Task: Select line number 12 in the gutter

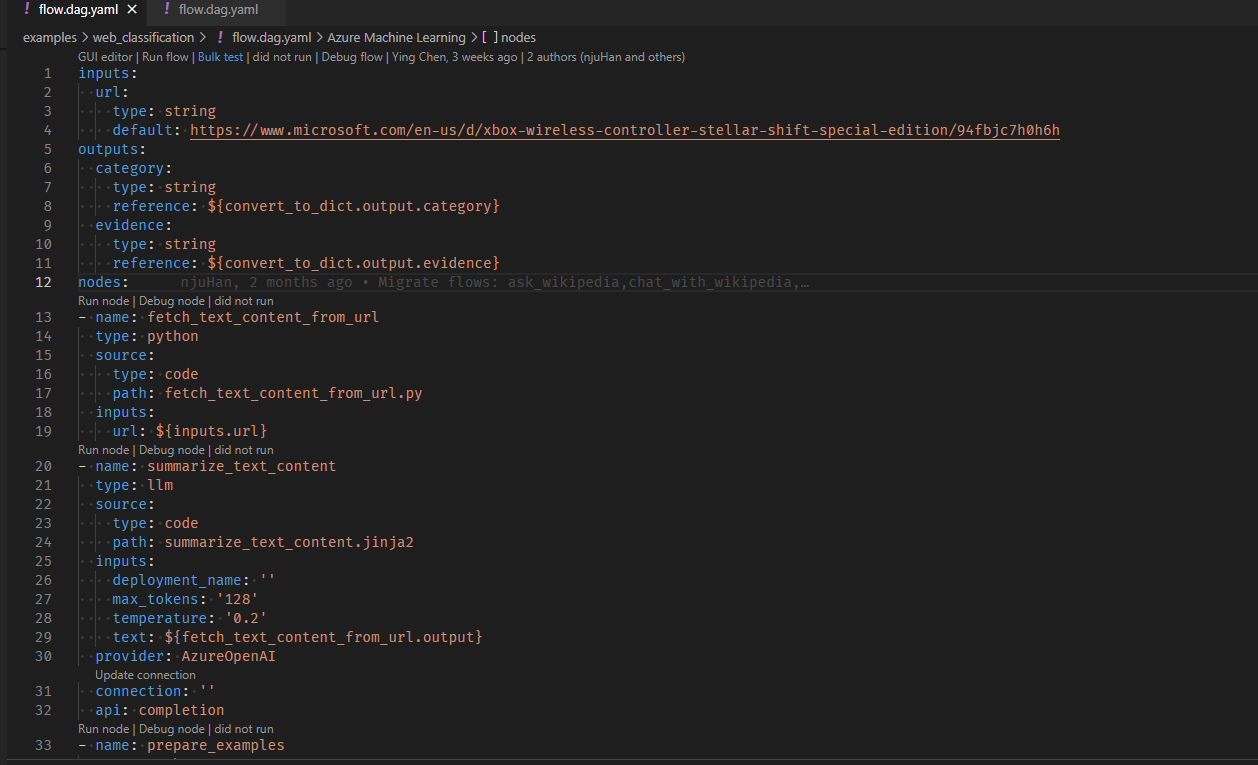Action: pyautogui.click(x=44, y=282)
